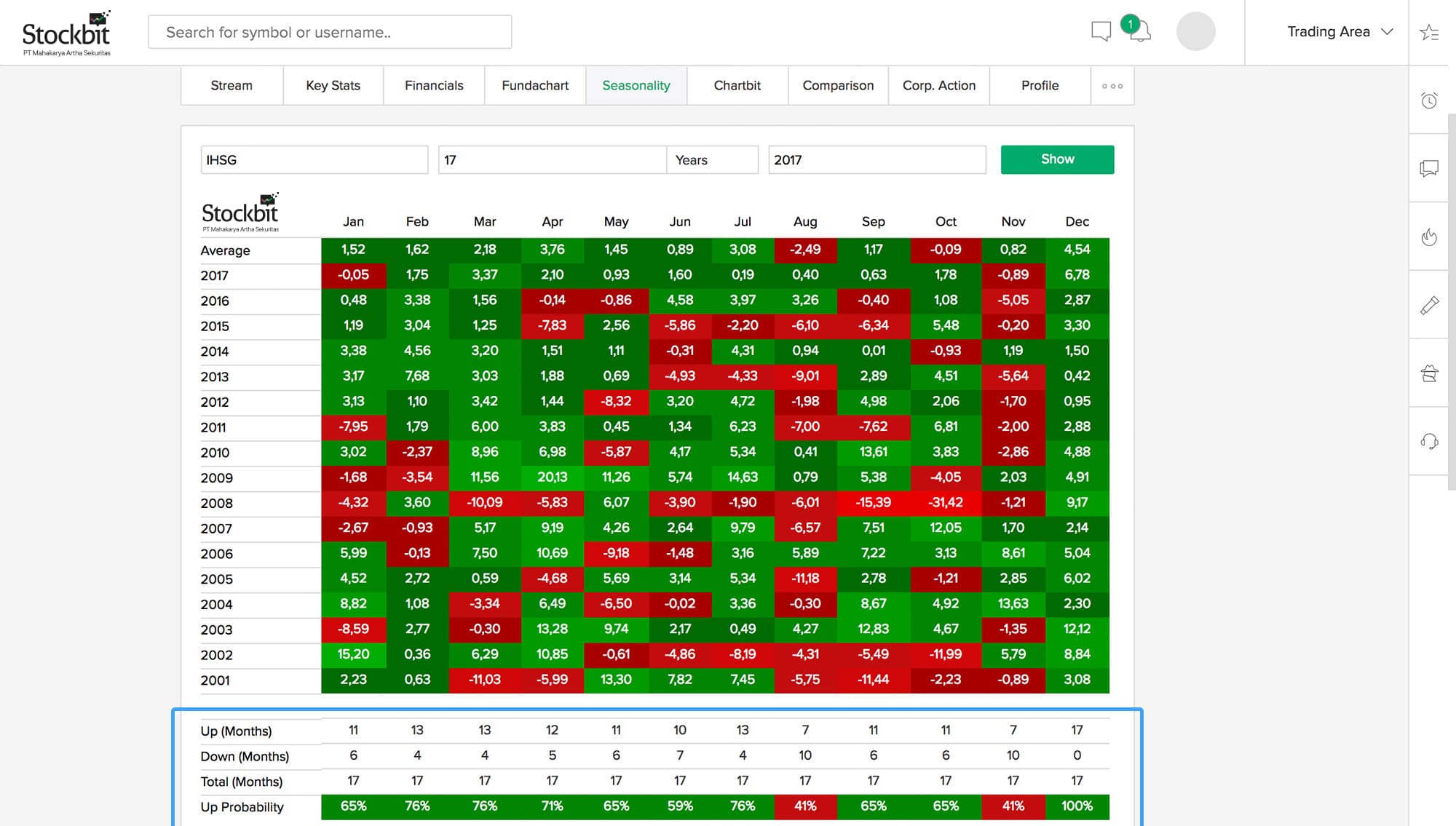The image size is (1456, 826).
Task: Click the 2008 row label
Action: pyautogui.click(x=216, y=503)
